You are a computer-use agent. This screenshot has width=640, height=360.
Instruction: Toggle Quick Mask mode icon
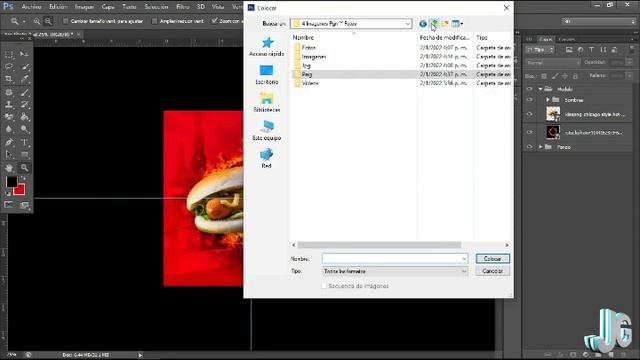[9, 204]
